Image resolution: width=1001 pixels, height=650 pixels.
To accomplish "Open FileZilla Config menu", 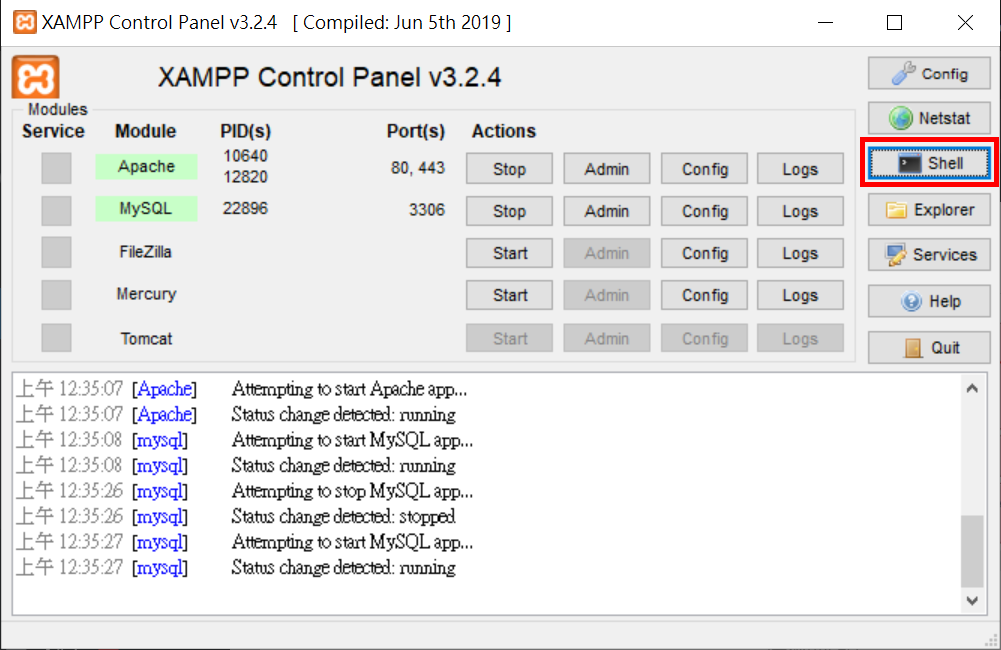I will (x=704, y=253).
